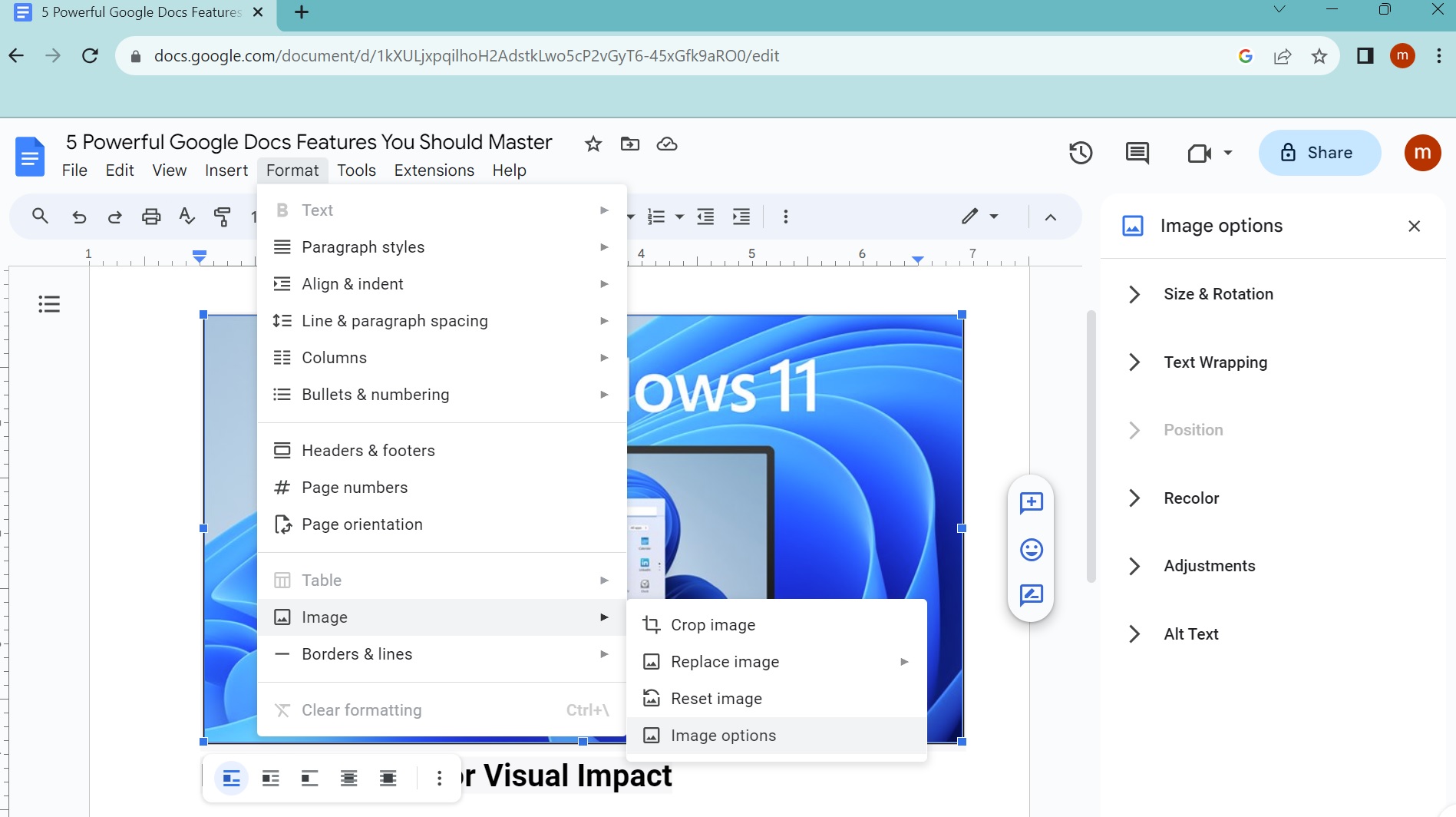The height and width of the screenshot is (817, 1456).
Task: Click the browser share page icon
Action: [x=1283, y=56]
